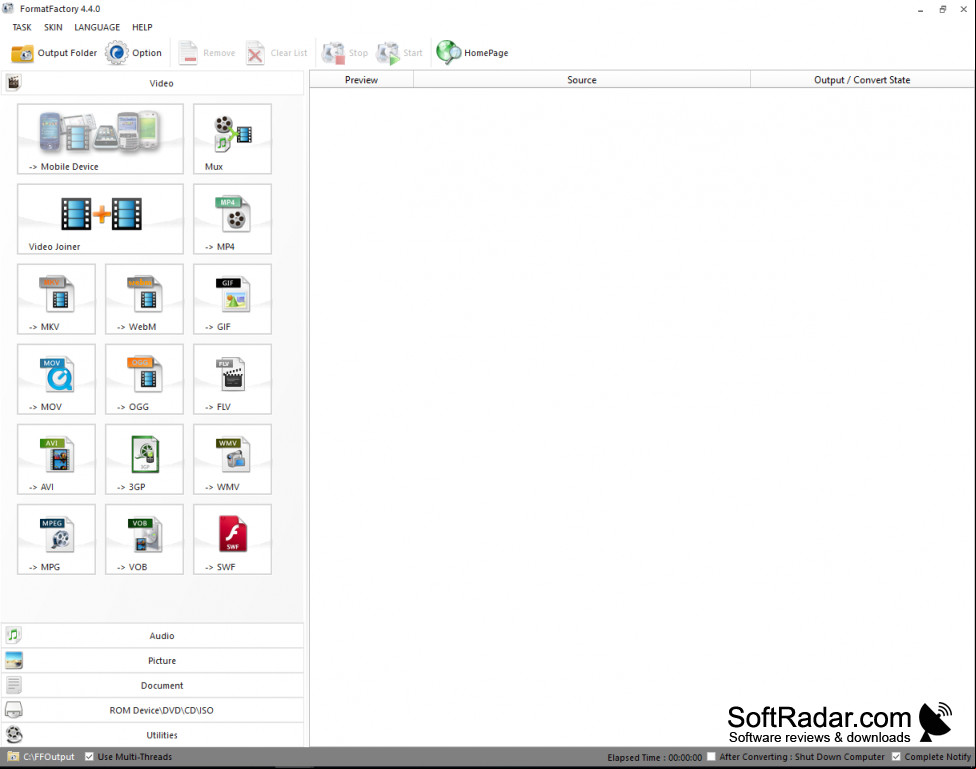
Task: Click the Stop conversion button
Action: pos(345,53)
